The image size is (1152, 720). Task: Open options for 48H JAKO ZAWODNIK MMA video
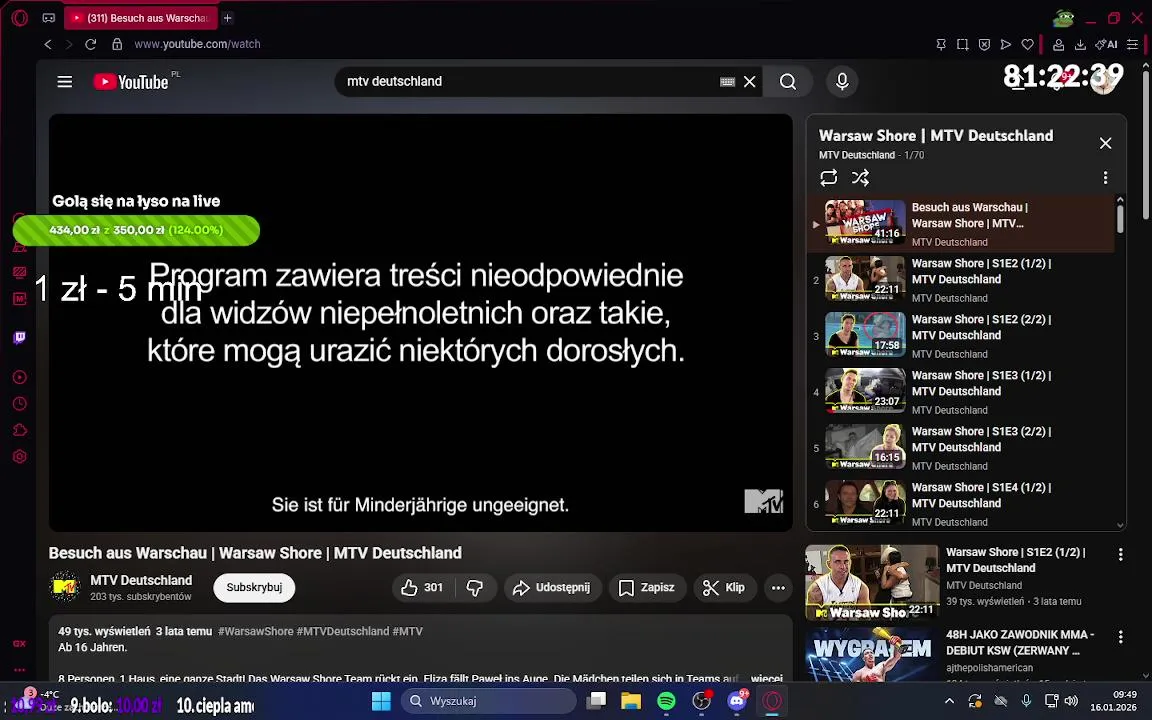point(1120,637)
